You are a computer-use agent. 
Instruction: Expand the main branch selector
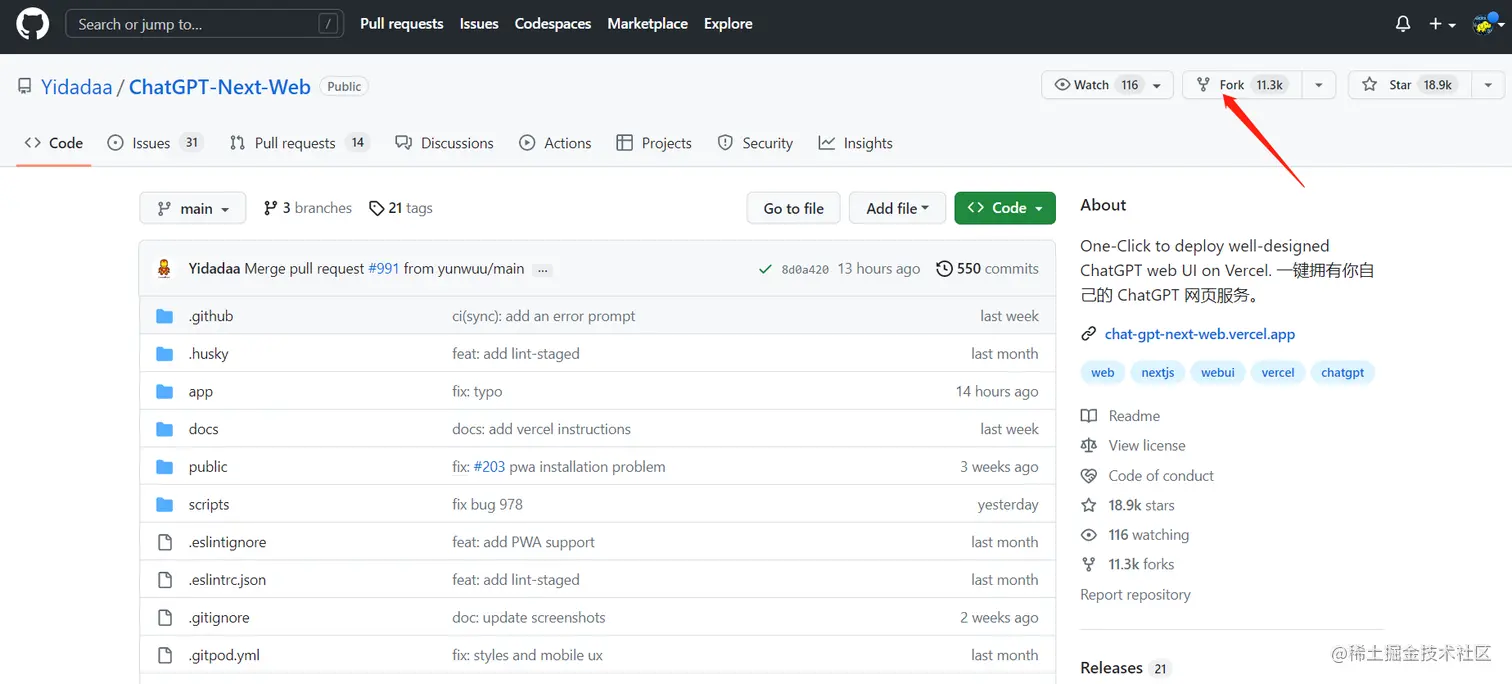[193, 207]
